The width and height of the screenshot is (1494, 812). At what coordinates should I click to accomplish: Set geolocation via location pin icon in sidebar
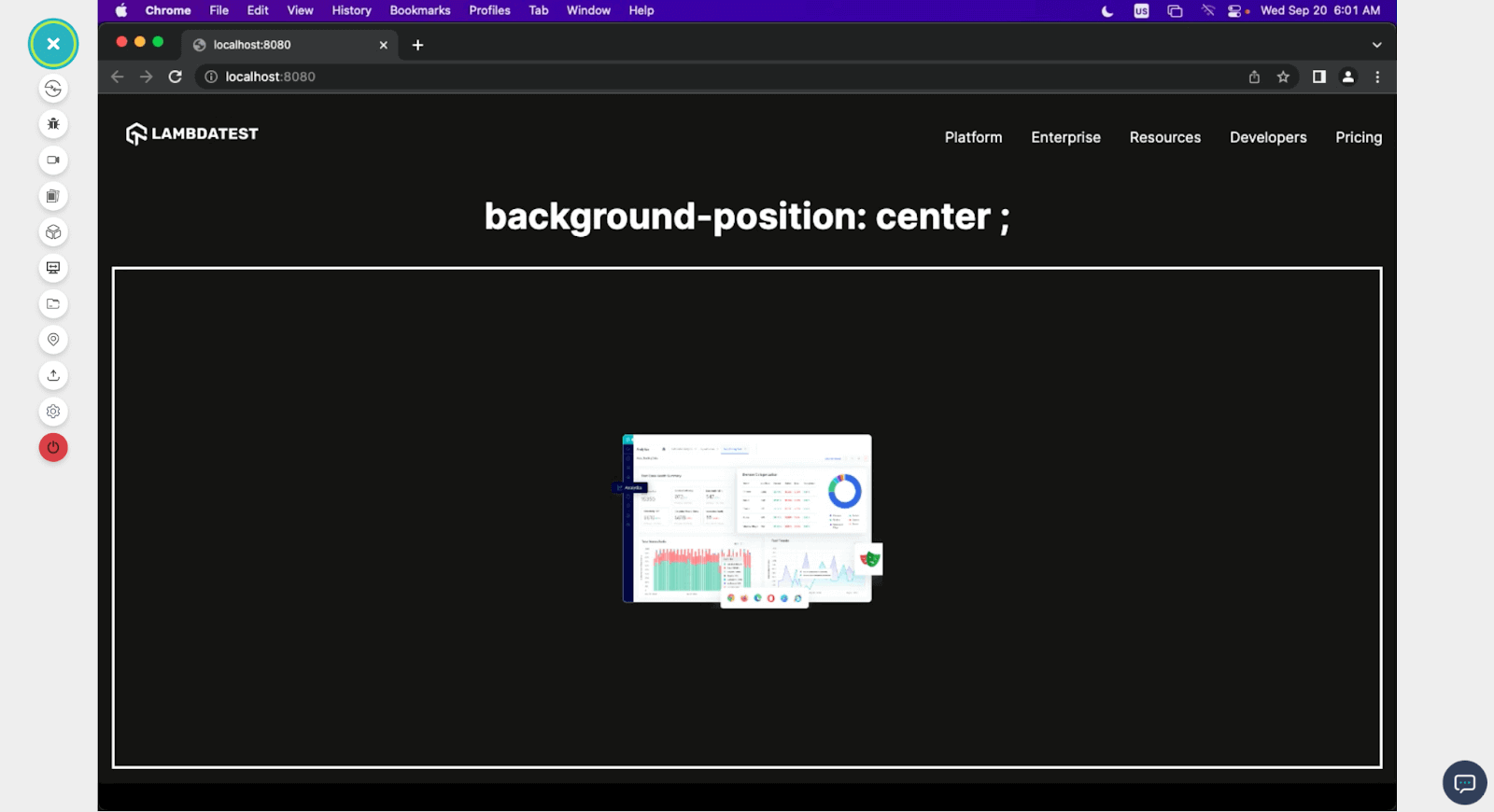point(53,340)
